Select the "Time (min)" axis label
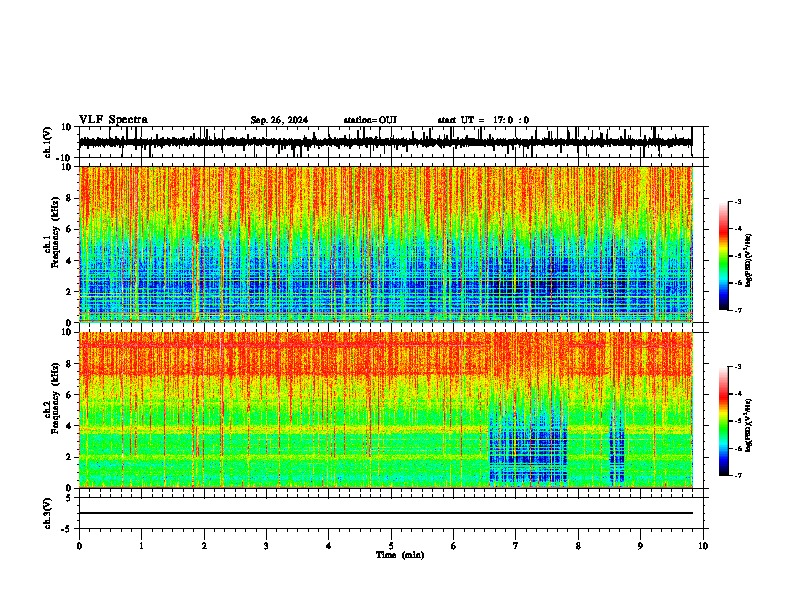792x612 pixels. coord(400,555)
